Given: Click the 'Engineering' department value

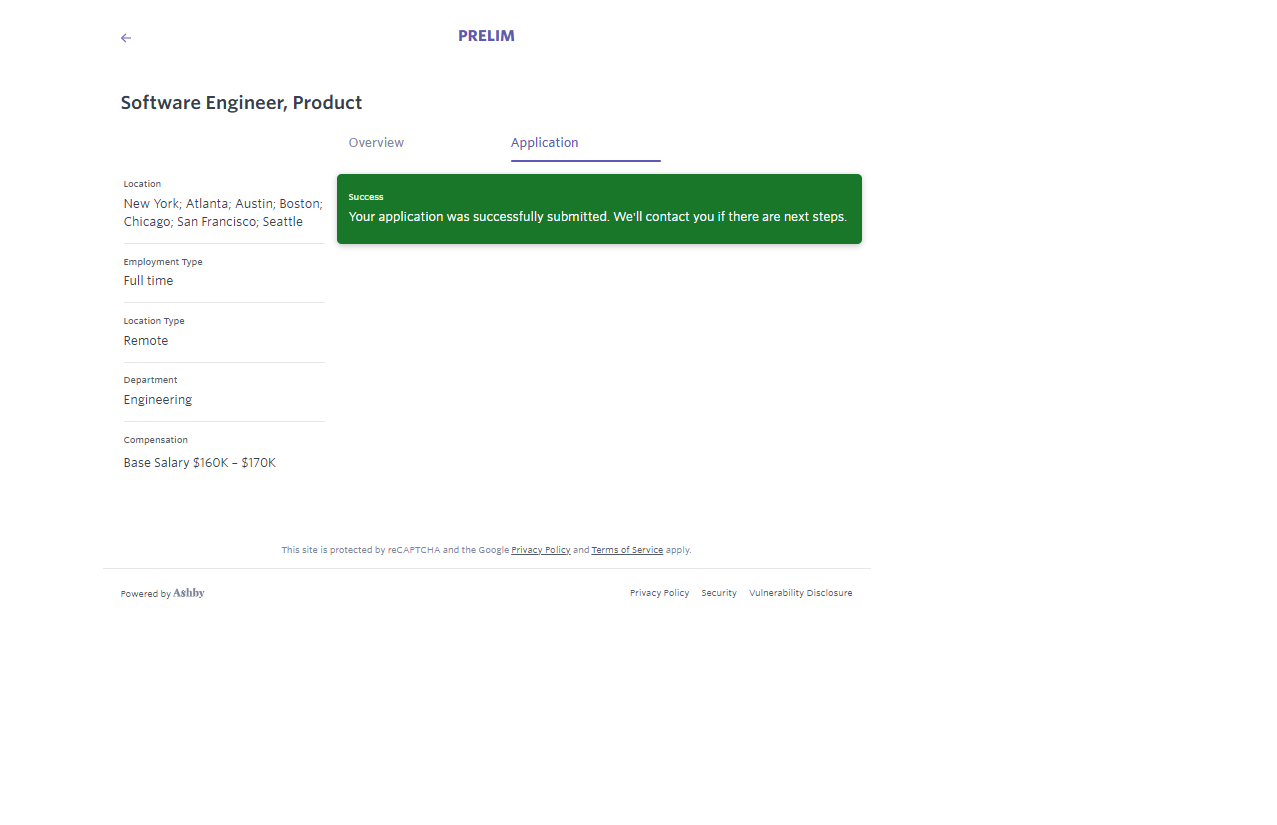Looking at the screenshot, I should tap(158, 400).
